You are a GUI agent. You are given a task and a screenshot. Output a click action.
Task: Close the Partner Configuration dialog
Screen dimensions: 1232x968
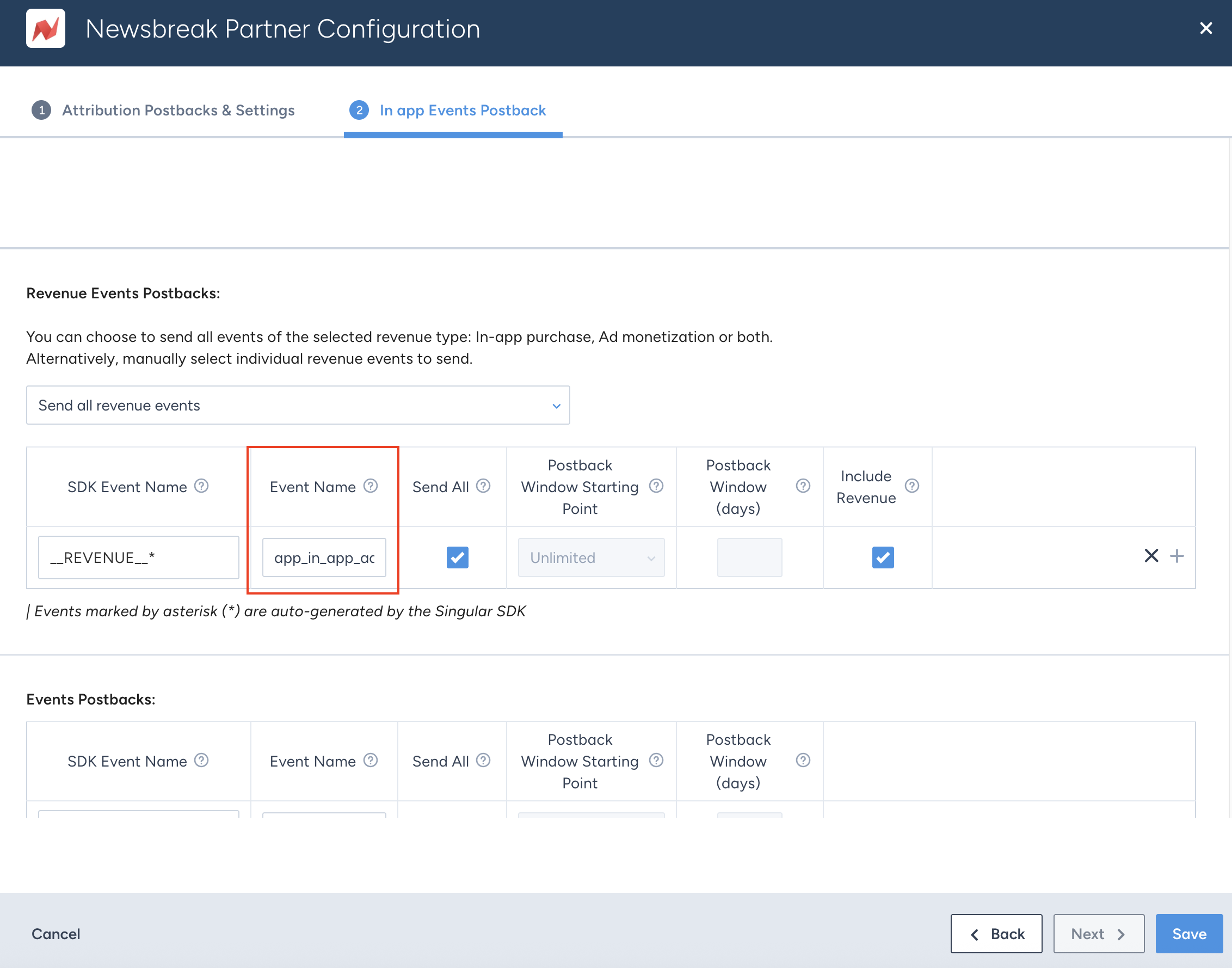(x=1206, y=28)
